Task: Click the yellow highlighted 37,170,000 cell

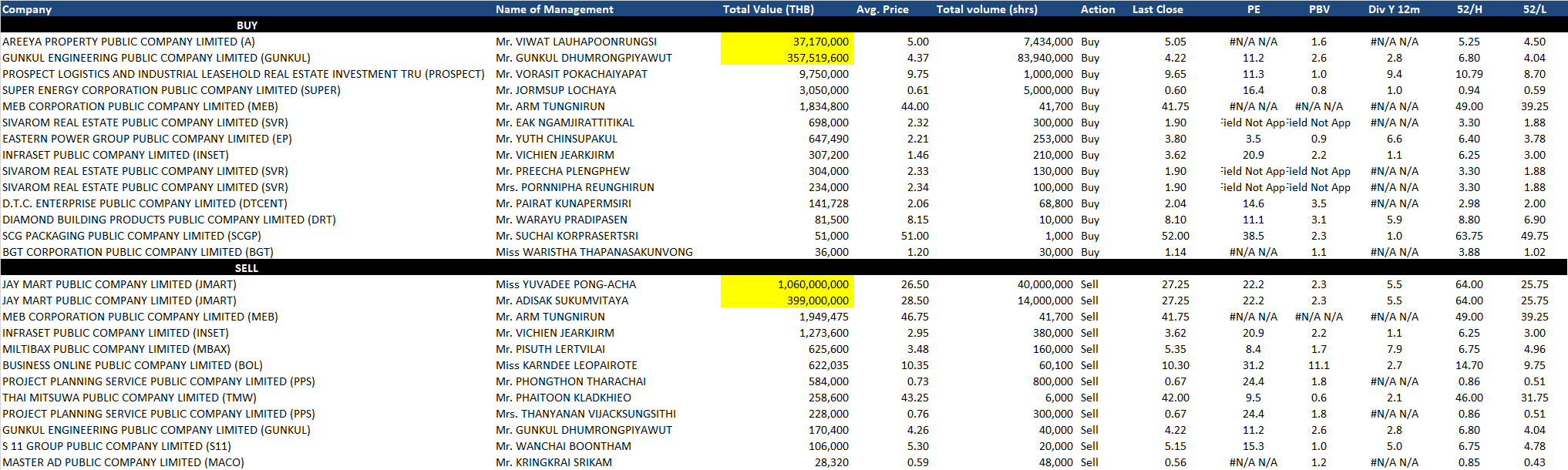Action: (x=788, y=42)
